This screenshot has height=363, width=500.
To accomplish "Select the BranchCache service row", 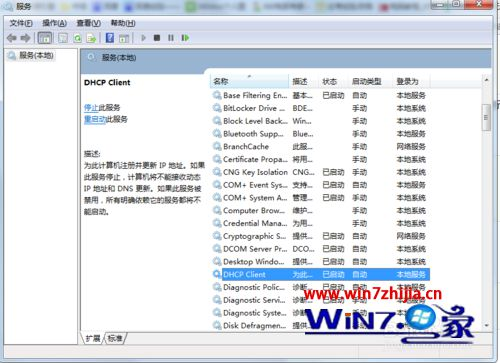I will 321,146.
